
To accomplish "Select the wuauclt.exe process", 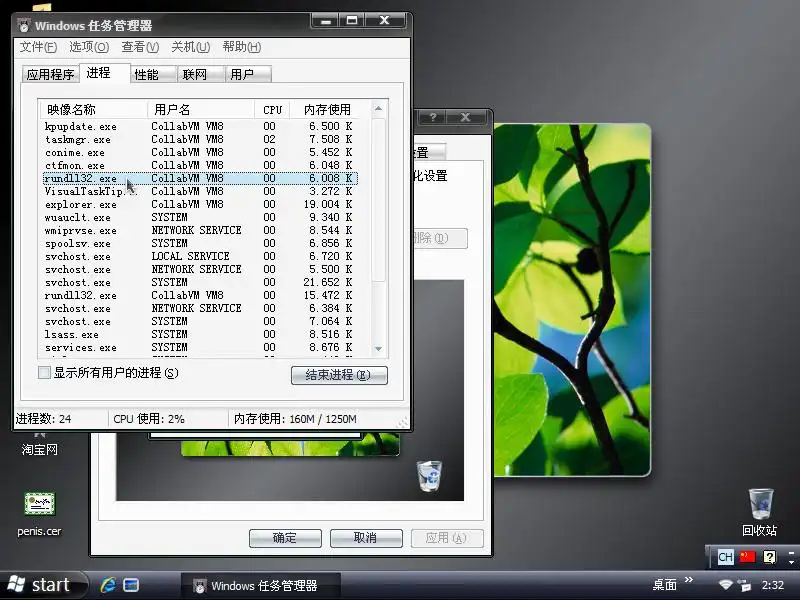I will point(200,217).
